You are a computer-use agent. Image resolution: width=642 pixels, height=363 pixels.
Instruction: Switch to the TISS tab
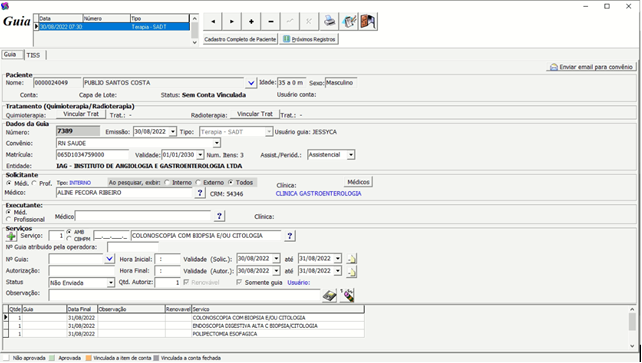pos(33,55)
